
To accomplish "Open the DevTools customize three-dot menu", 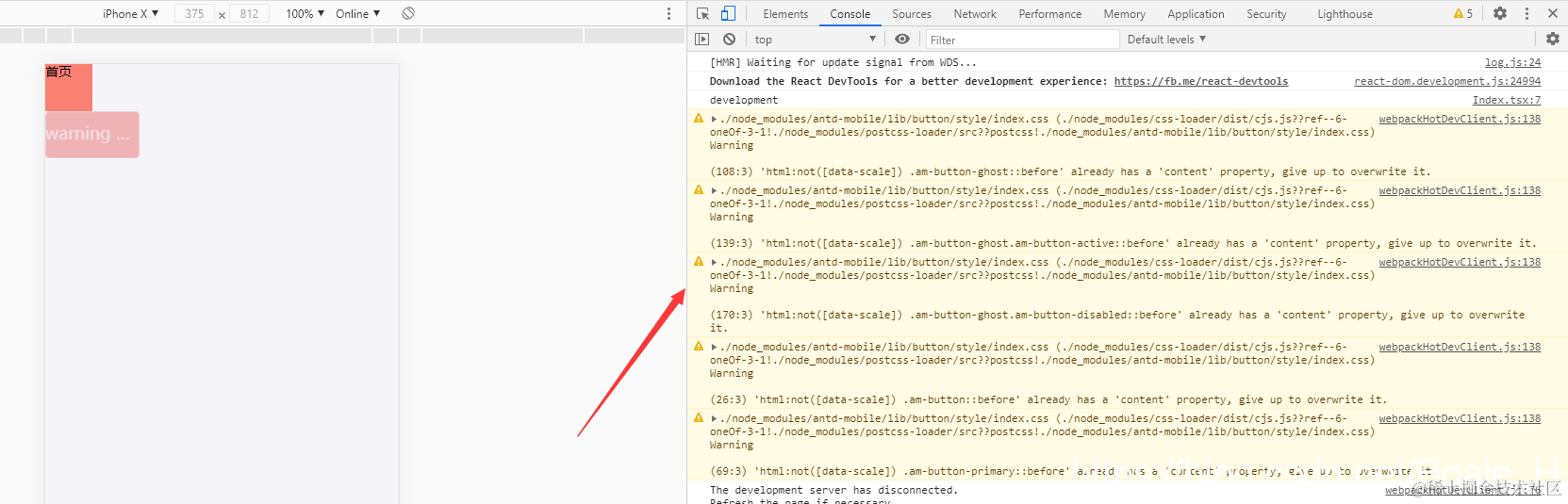I will pos(1527,13).
